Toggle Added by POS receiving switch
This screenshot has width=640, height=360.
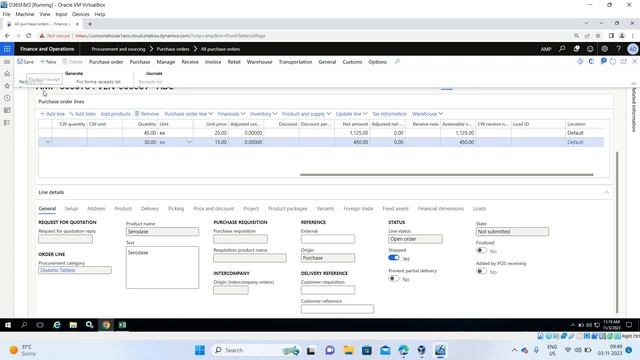click(482, 271)
